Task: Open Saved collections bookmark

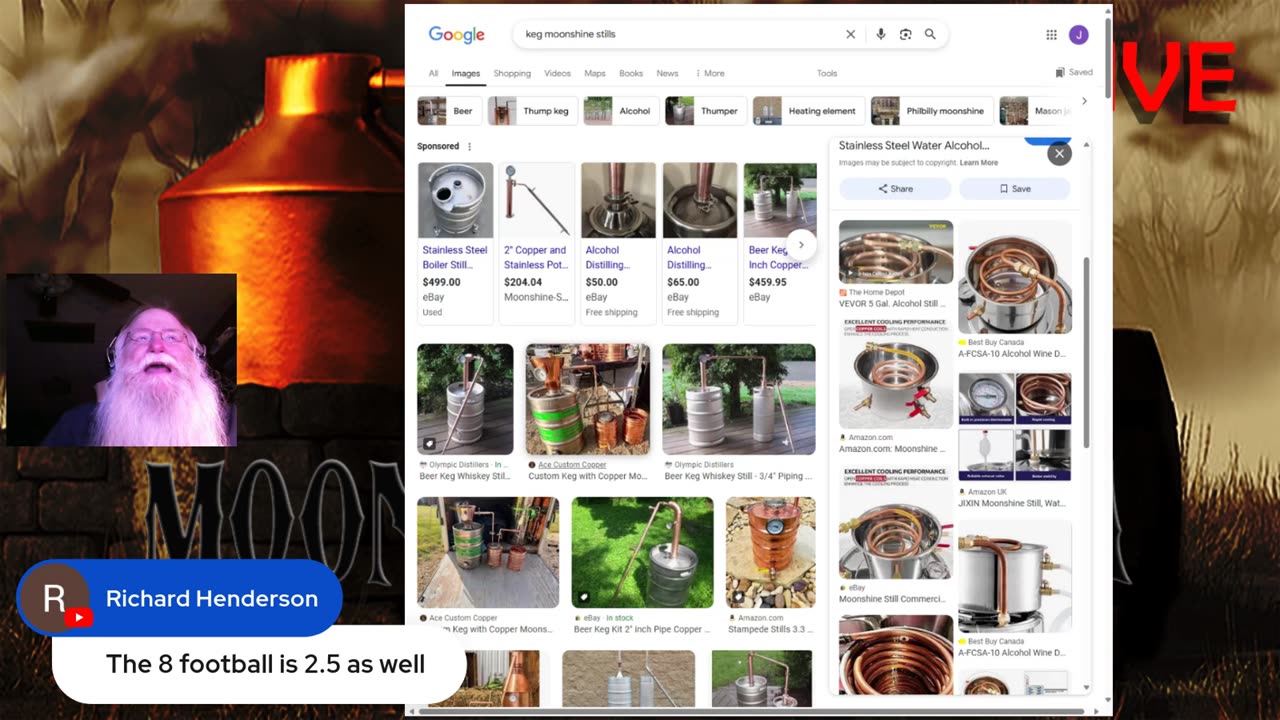Action: pos(1074,72)
